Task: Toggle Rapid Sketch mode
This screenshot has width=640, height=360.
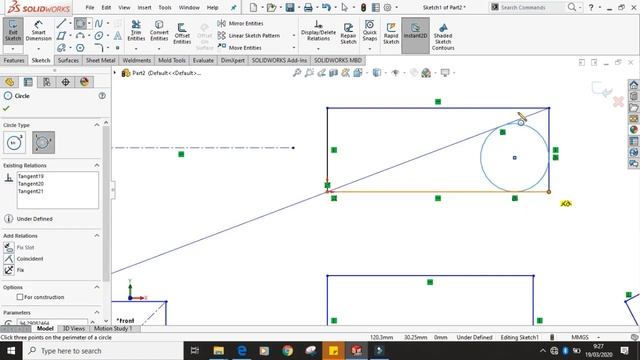Action: (x=391, y=33)
